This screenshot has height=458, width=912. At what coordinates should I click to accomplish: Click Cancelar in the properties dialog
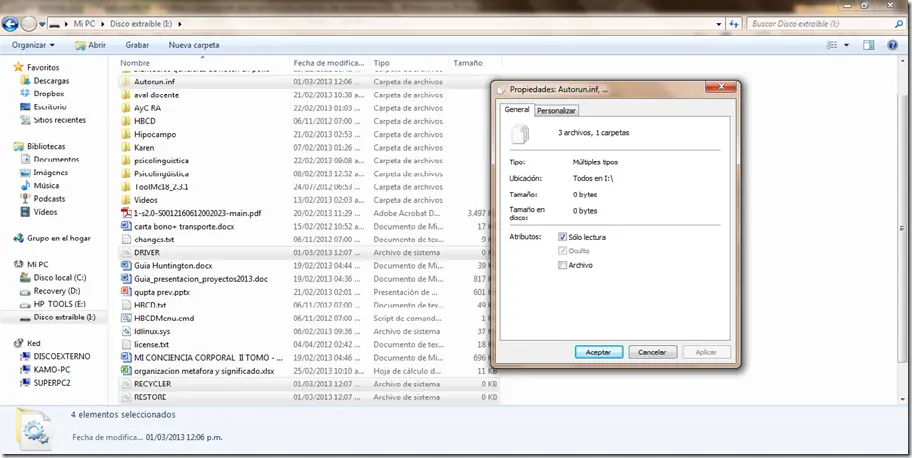pos(652,352)
